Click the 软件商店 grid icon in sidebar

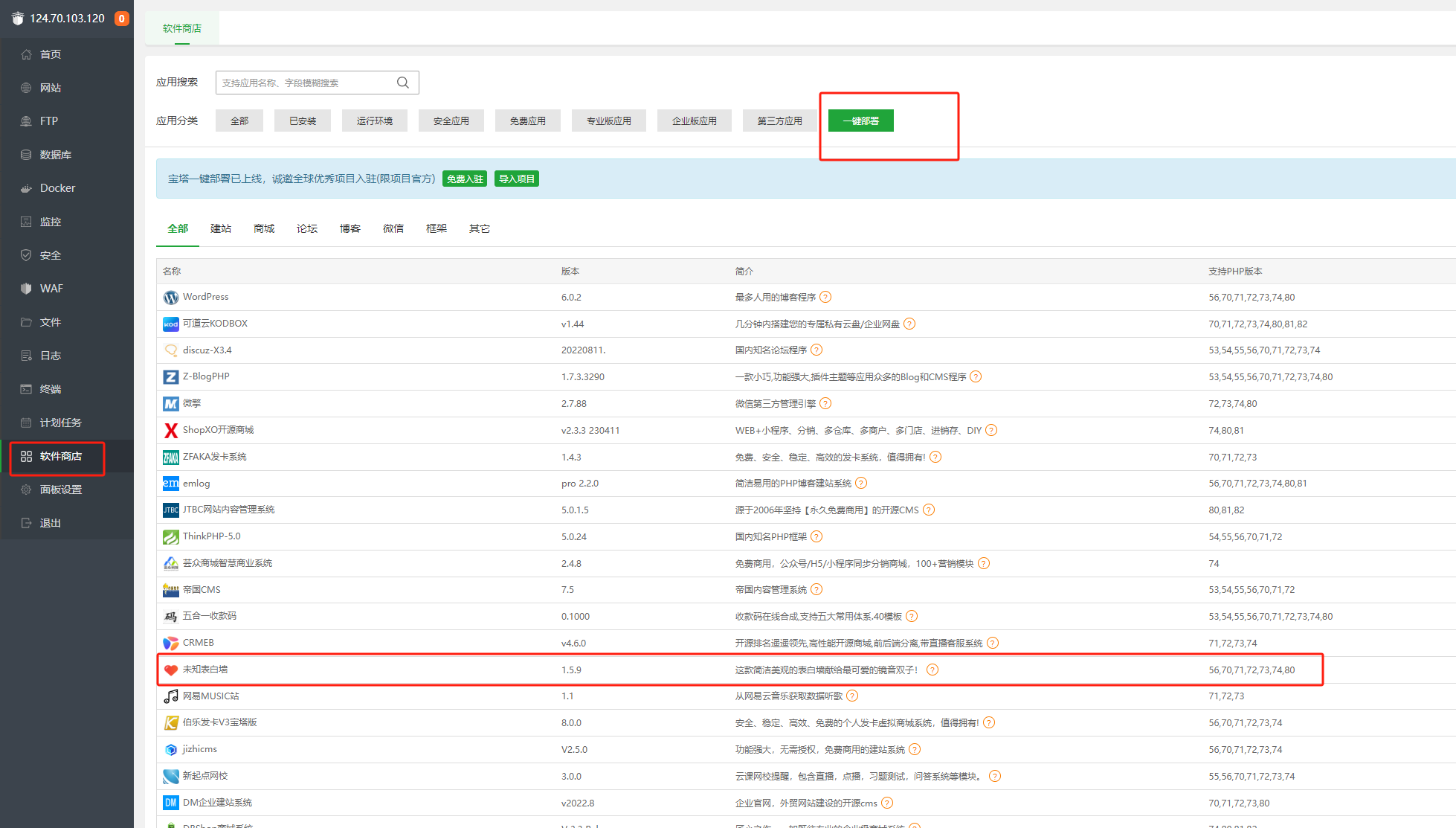tap(26, 456)
